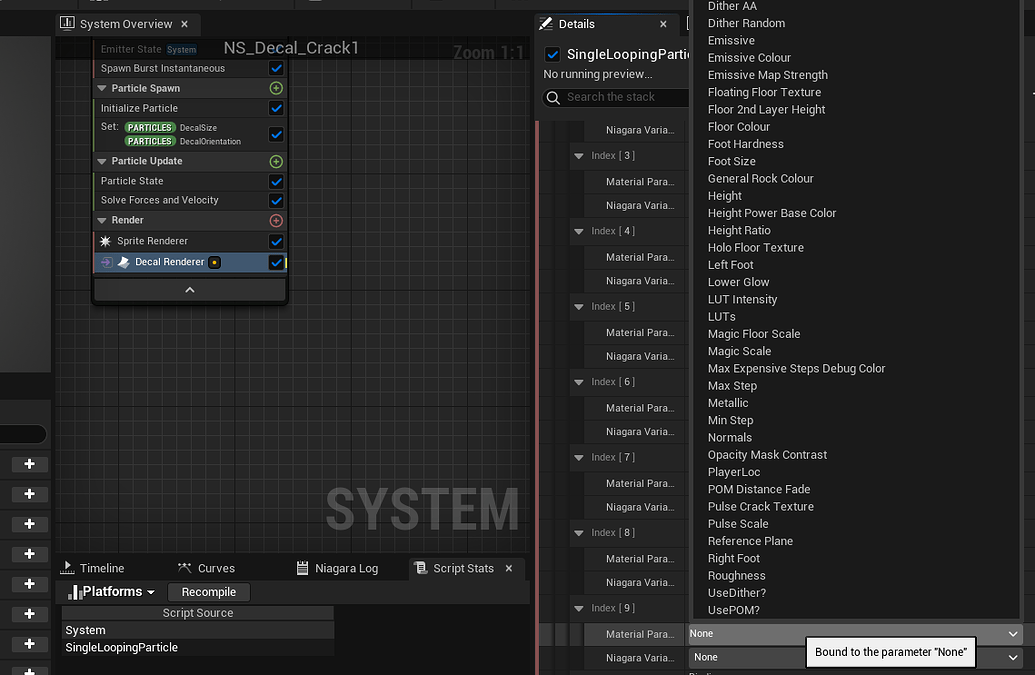1035x675 pixels.
Task: Select the Script Stats tab
Action: pos(466,567)
